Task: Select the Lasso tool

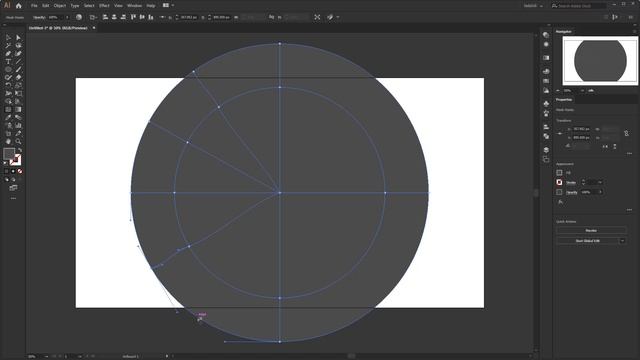Action: [x=18, y=45]
